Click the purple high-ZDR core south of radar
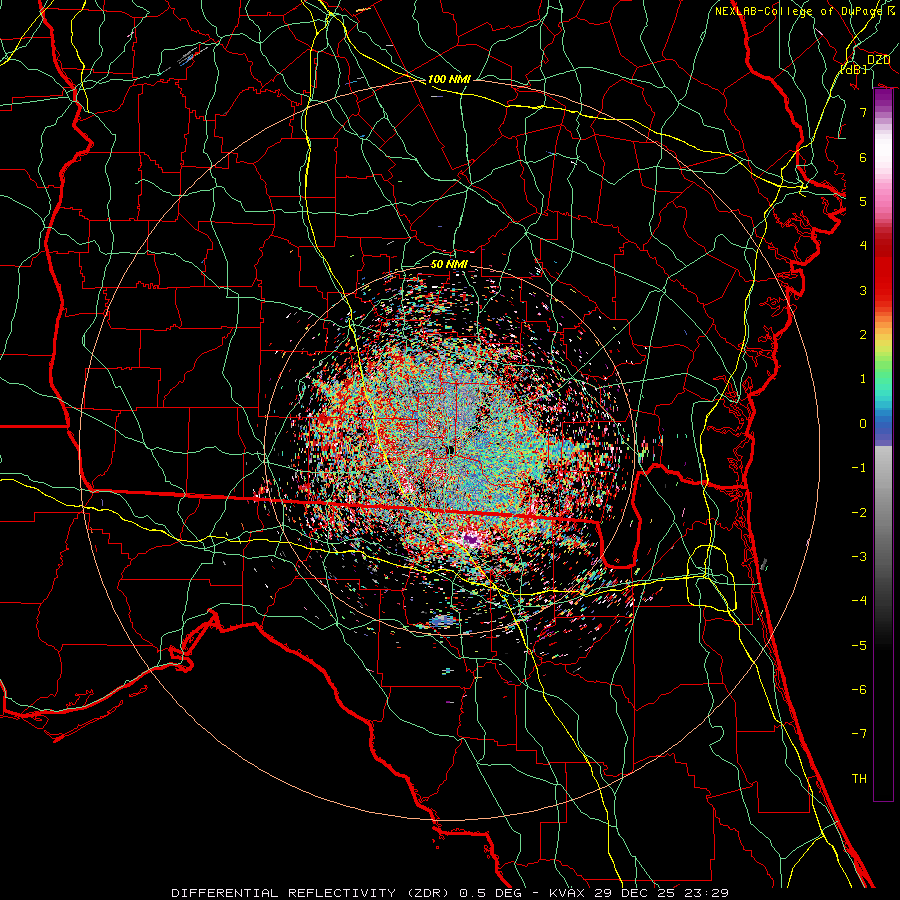Image resolution: width=900 pixels, height=900 pixels. tap(471, 540)
